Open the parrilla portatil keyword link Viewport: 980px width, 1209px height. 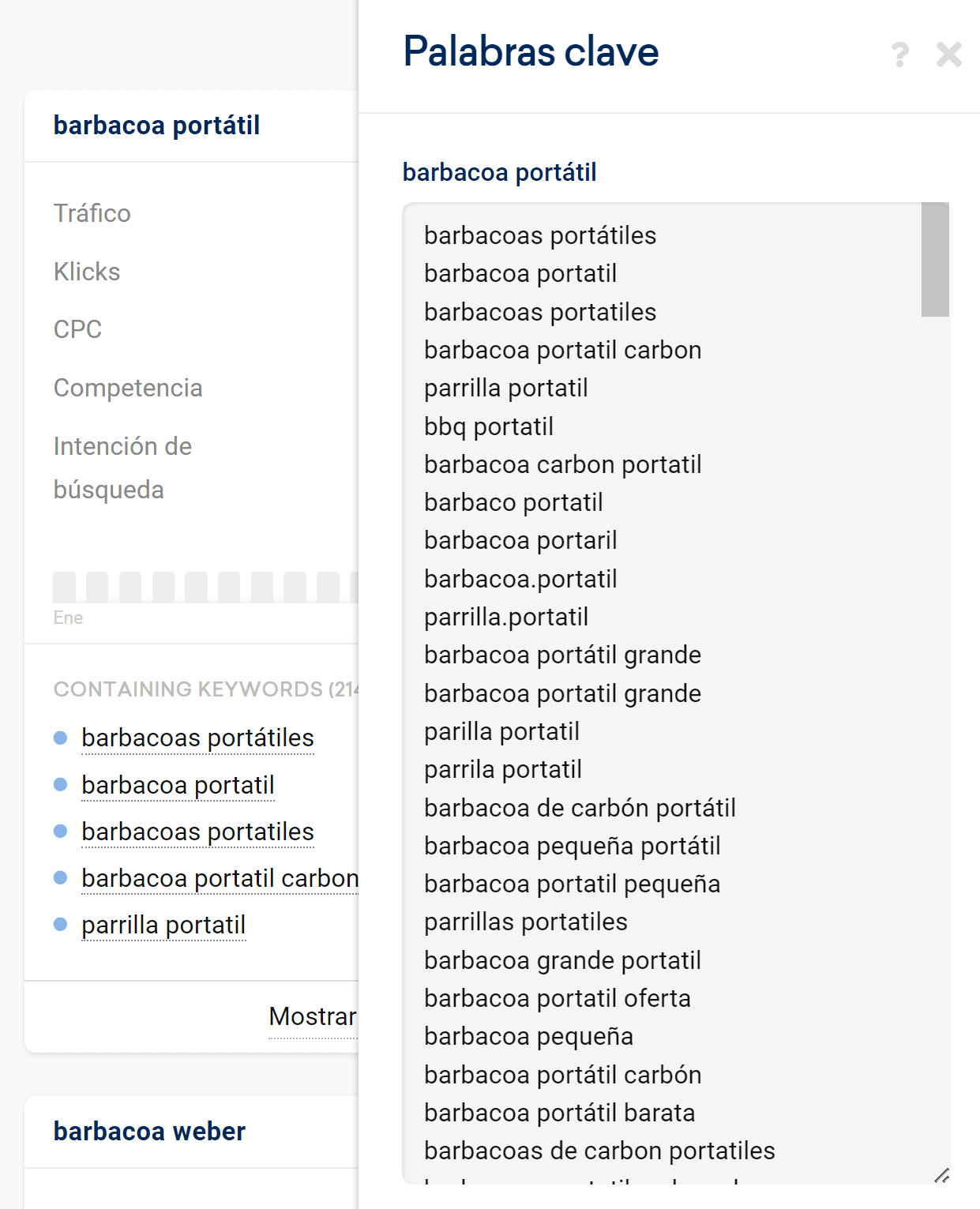(163, 925)
